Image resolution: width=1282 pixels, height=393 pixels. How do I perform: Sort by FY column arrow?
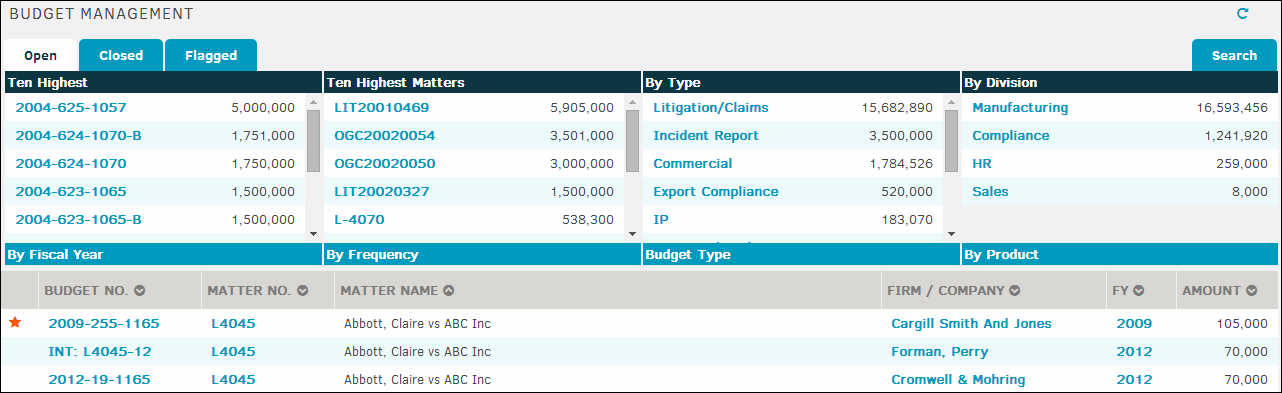1138,291
